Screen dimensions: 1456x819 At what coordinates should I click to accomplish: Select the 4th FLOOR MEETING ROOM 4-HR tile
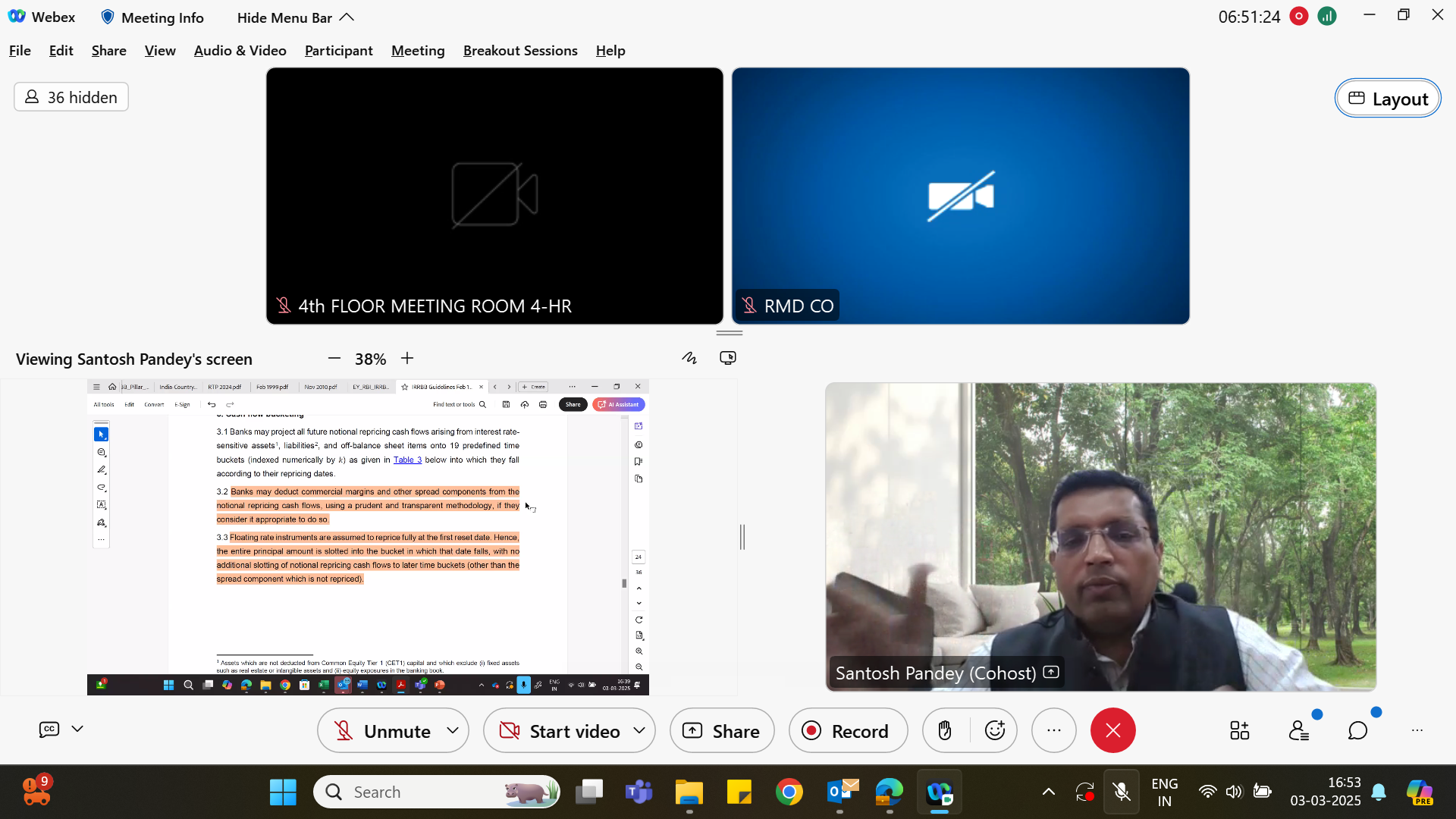(494, 196)
